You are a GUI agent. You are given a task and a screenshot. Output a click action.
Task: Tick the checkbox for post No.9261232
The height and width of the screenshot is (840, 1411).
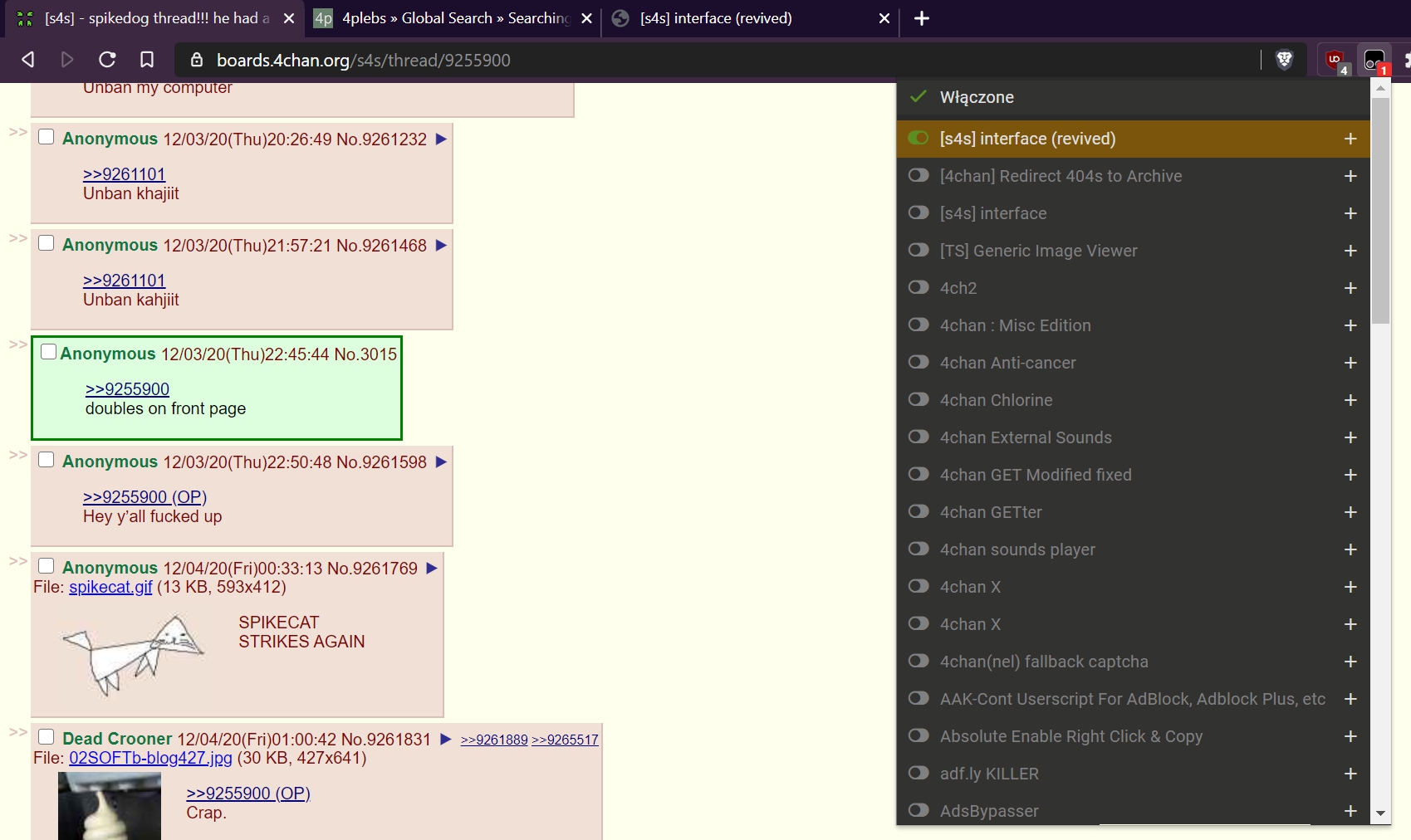pos(47,137)
